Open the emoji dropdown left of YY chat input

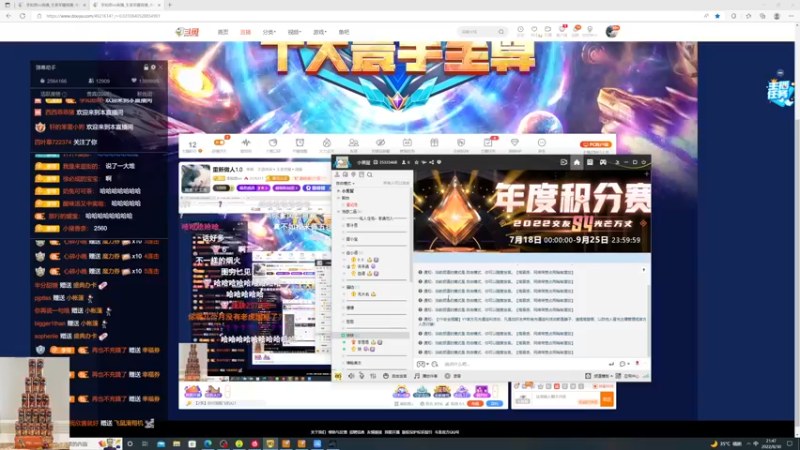point(423,364)
